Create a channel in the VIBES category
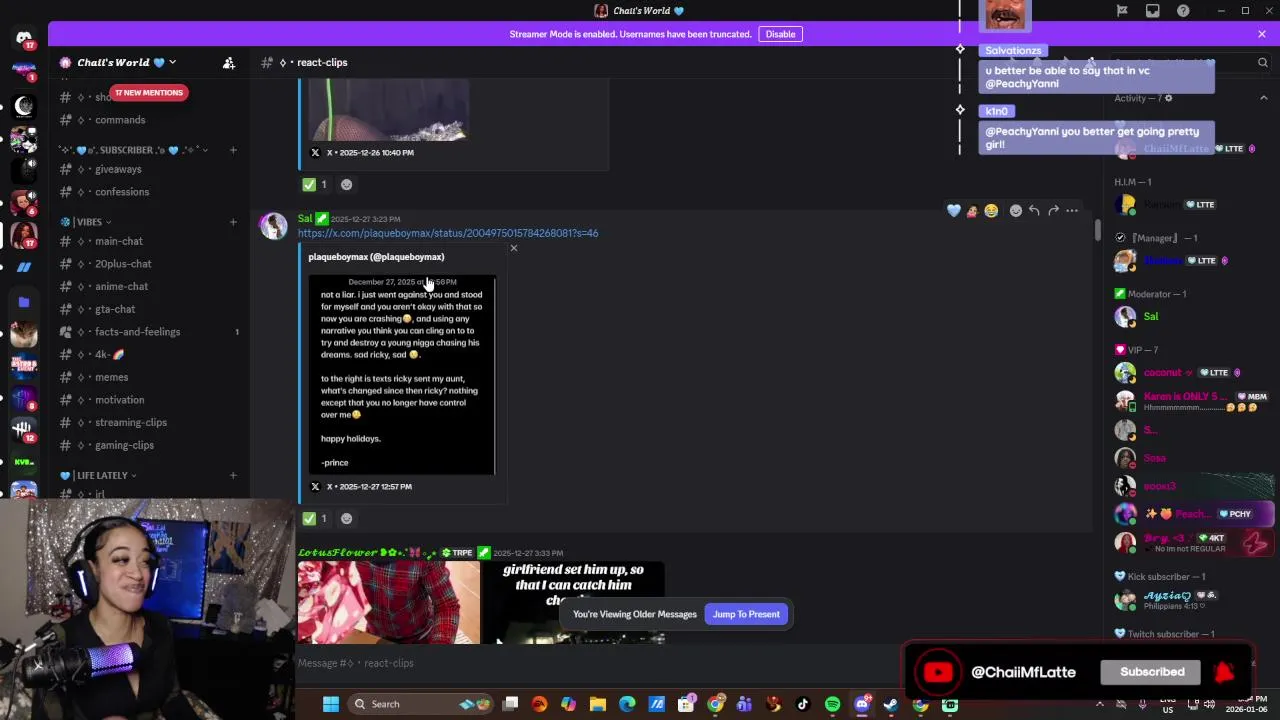Image resolution: width=1280 pixels, height=720 pixels. click(x=233, y=222)
